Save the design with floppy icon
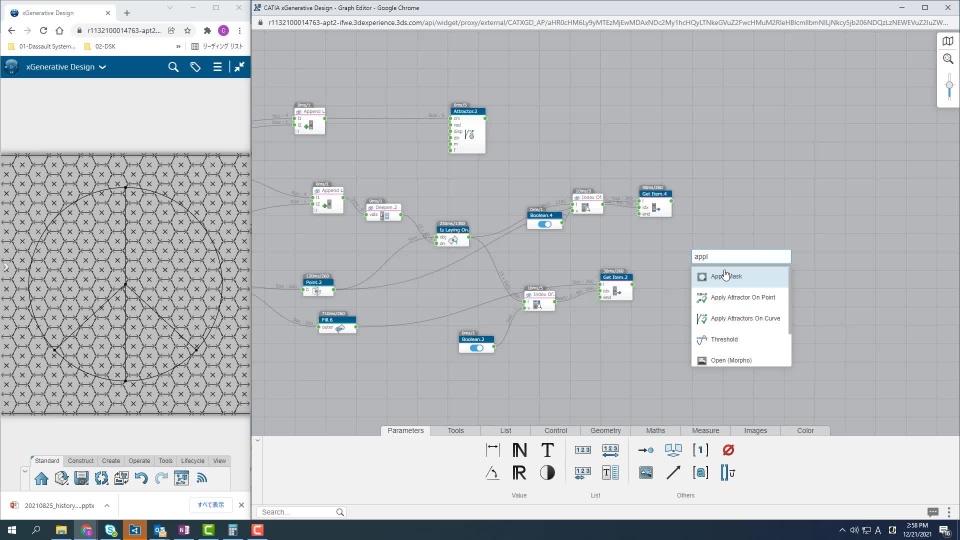 coord(81,478)
